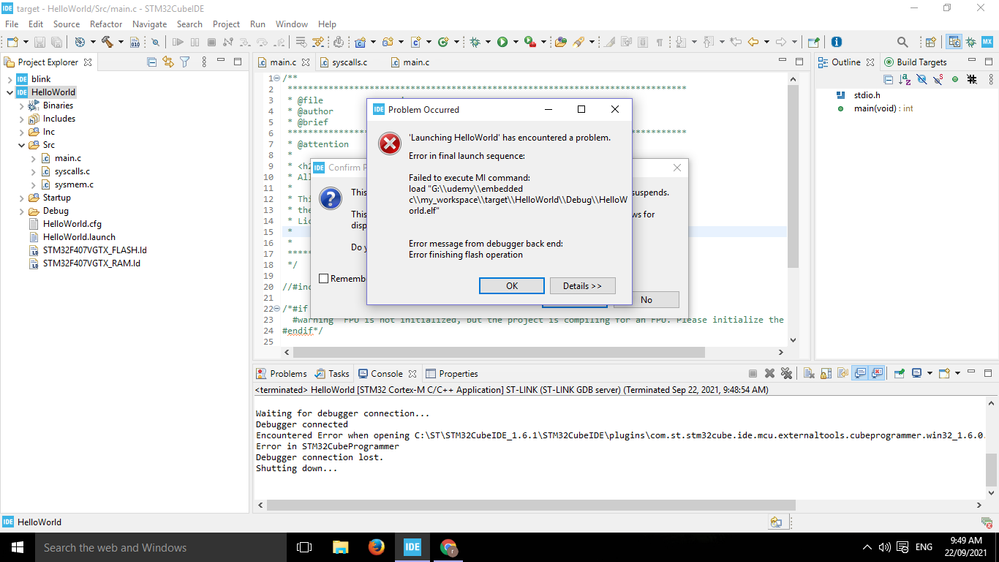Click Remove Launch icon in Console toolbar

point(770,373)
